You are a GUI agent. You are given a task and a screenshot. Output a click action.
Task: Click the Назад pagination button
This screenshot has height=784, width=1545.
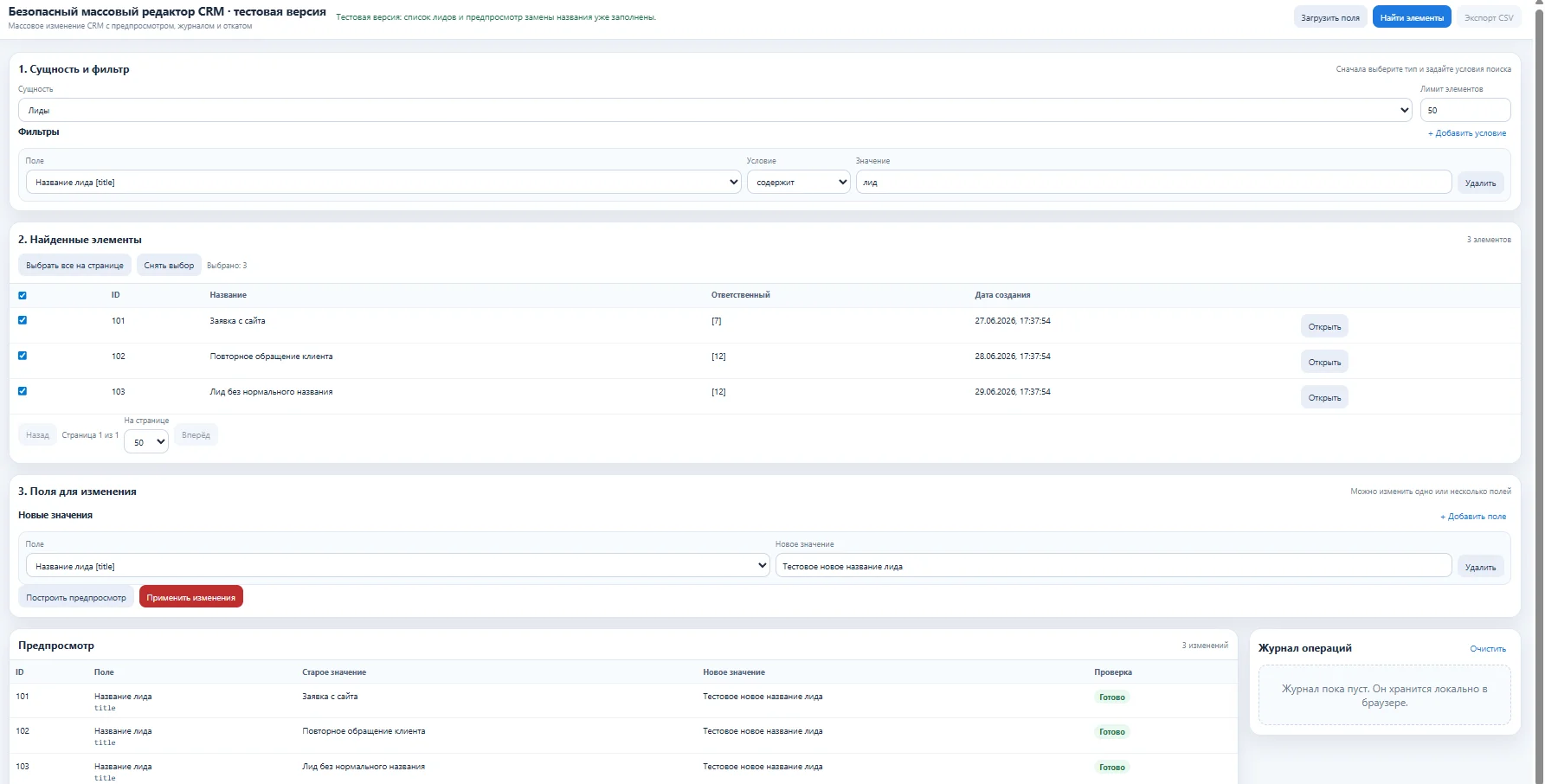click(37, 434)
